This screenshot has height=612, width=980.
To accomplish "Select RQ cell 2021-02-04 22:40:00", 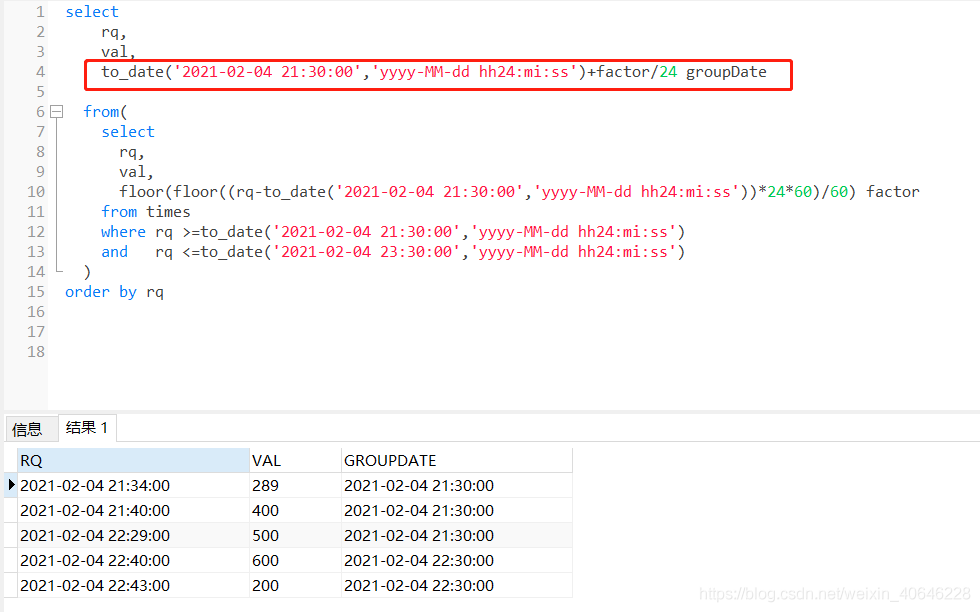I will 133,561.
